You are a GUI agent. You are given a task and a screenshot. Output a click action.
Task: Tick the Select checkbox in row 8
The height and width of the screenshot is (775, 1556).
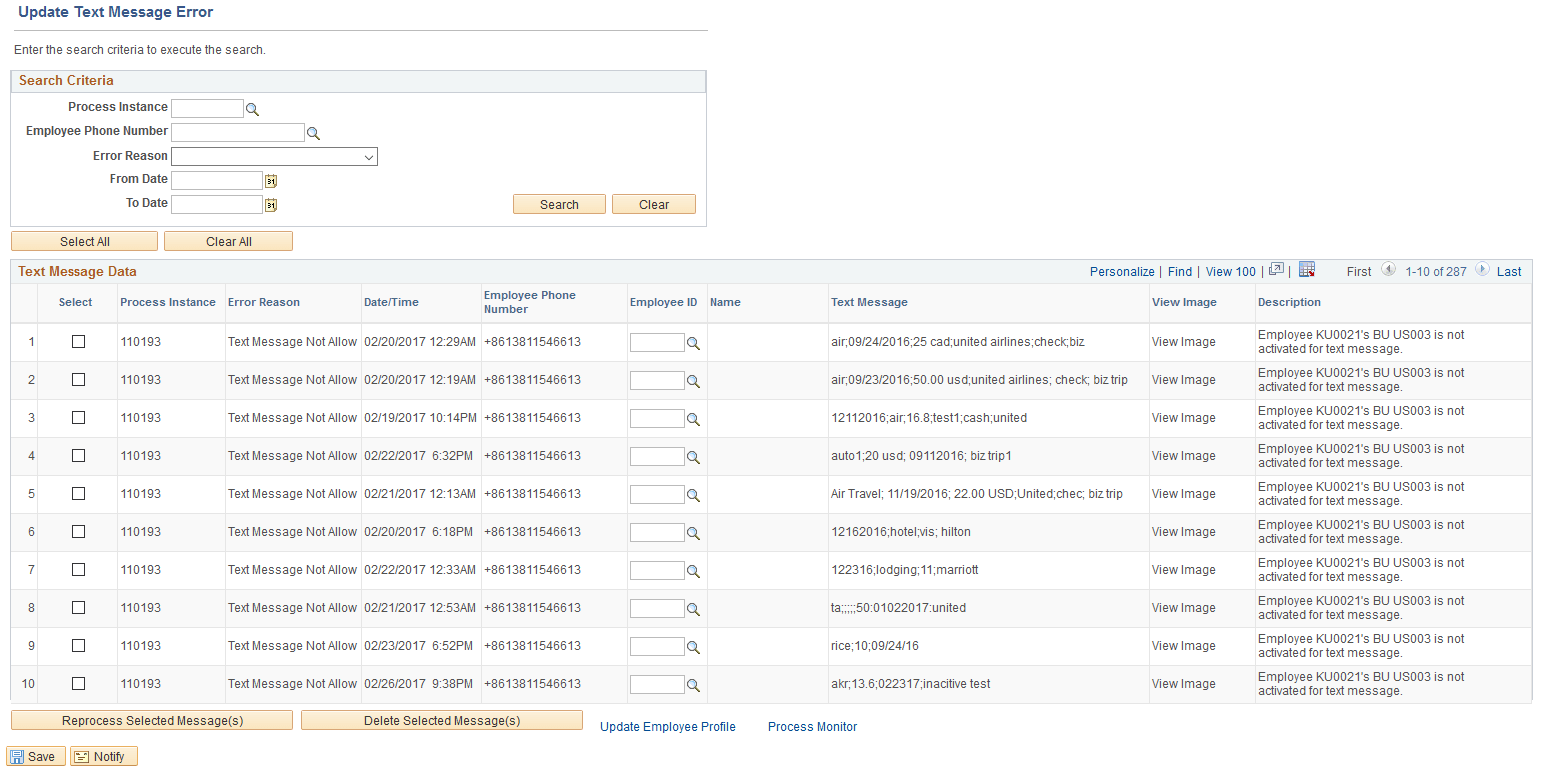pos(79,608)
